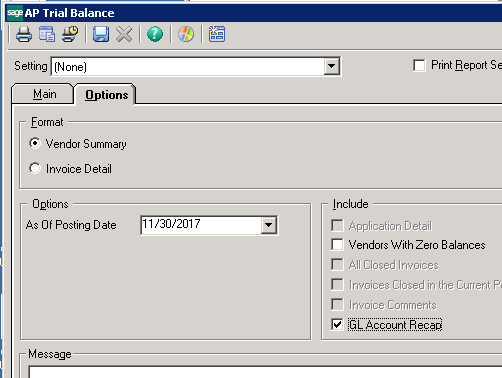Click the form designer icon in the toolbar
Screen dimensions: 502x378
(217, 34)
